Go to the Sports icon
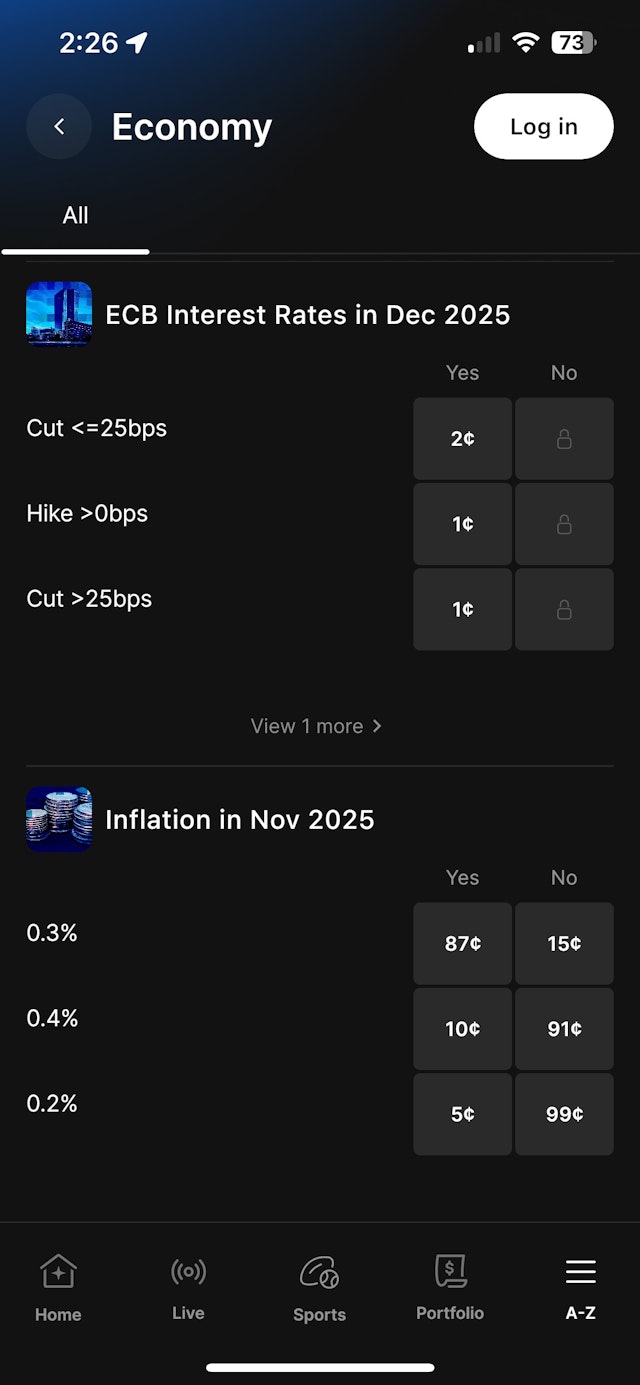This screenshot has height=1385, width=640. [x=319, y=1273]
